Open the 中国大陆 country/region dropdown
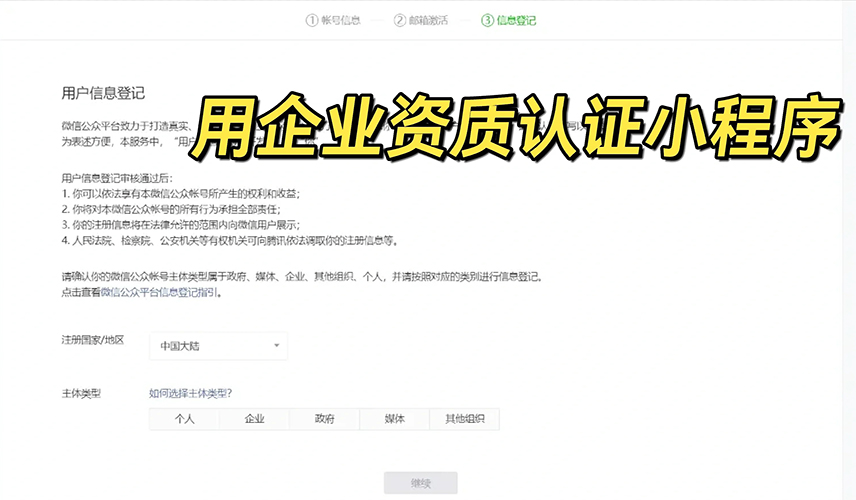This screenshot has height=500, width=856. click(218, 346)
